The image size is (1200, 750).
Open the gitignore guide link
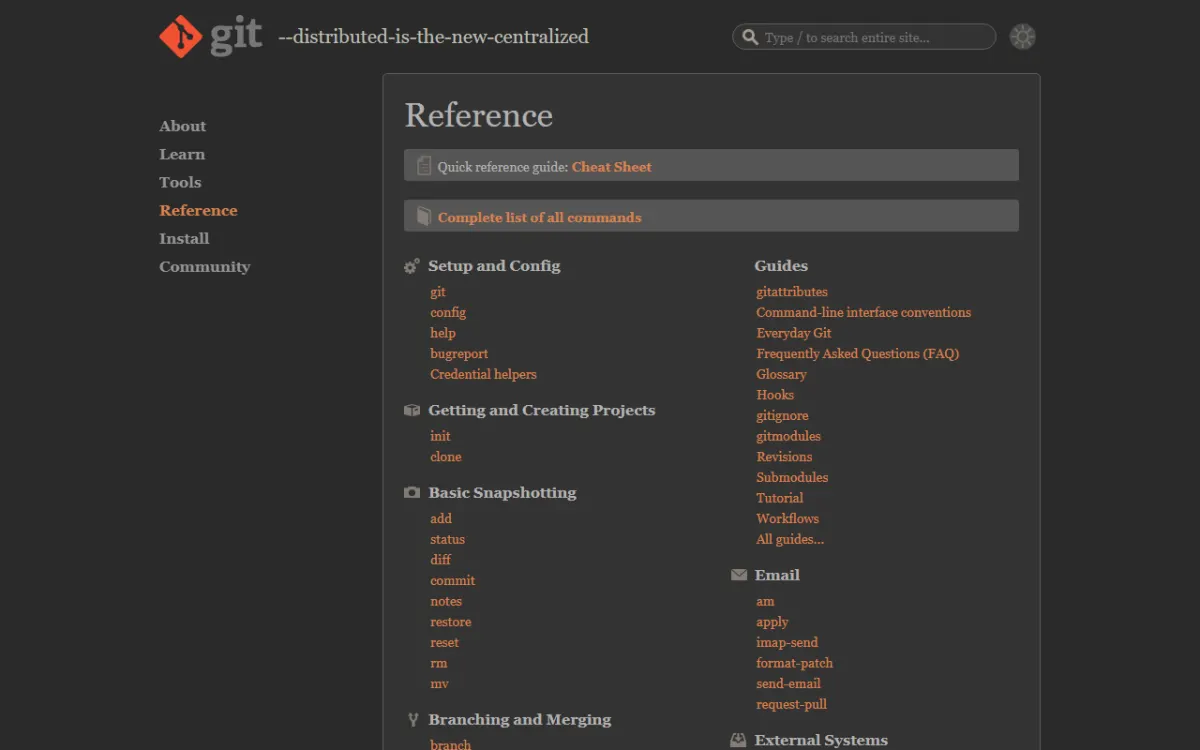pyautogui.click(x=782, y=415)
